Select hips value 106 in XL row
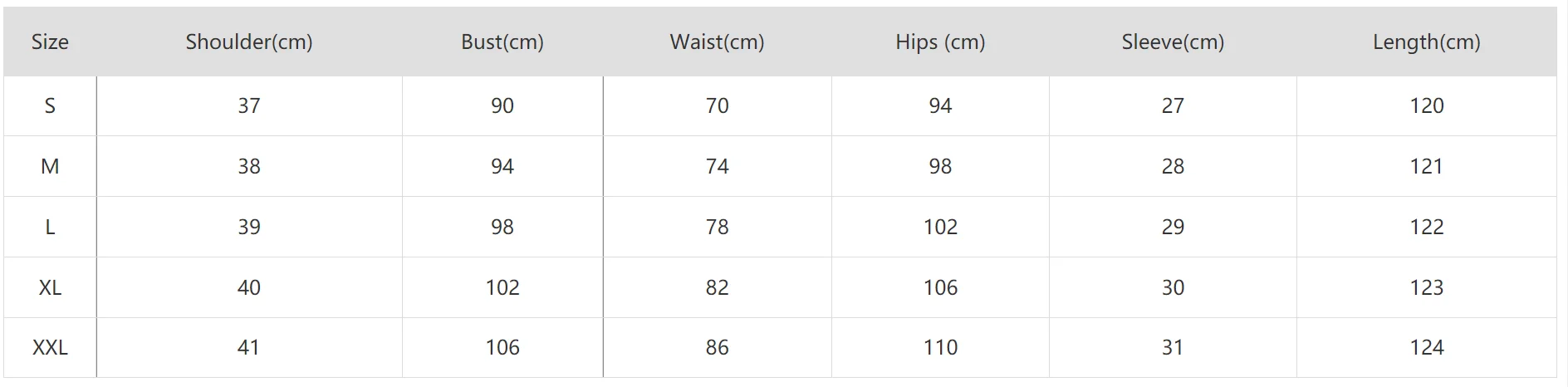Screen dimensions: 1568x387 [940, 287]
